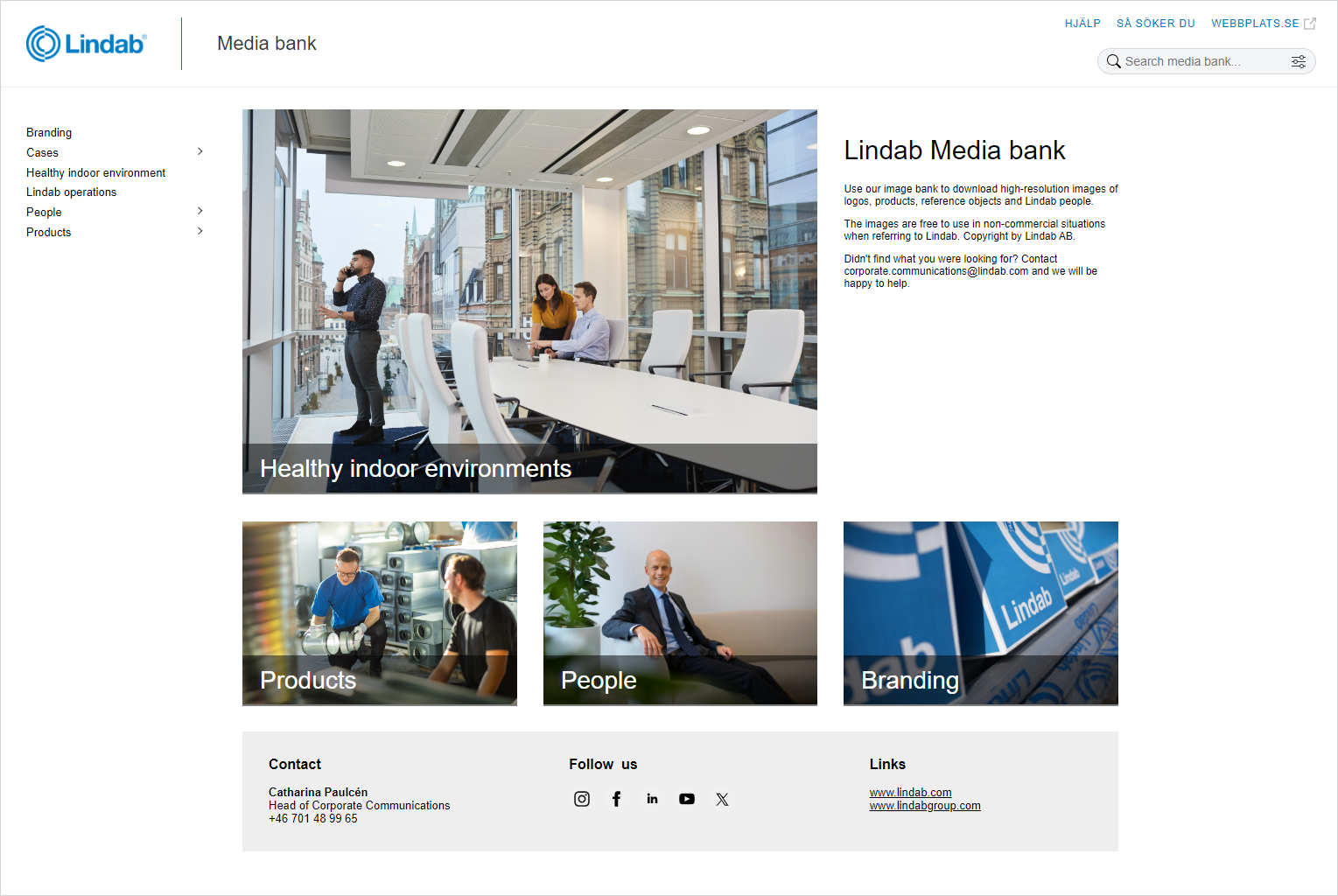
Task: Open the YouTube social icon
Action: point(687,799)
